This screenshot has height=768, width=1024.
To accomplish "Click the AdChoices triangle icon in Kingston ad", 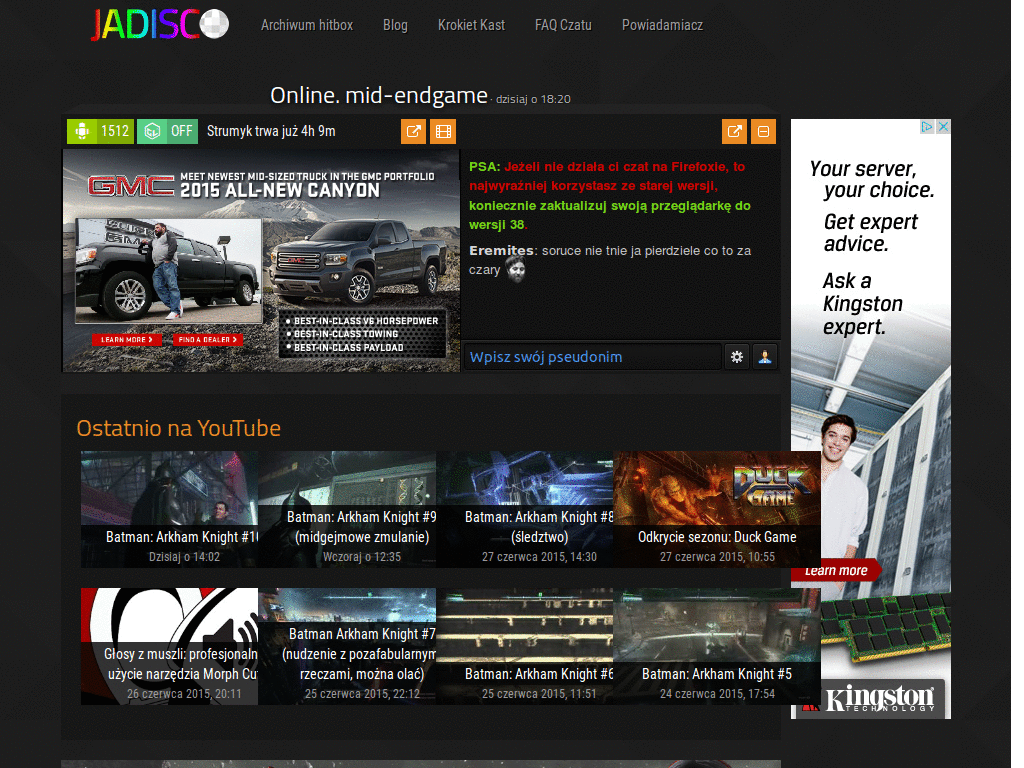I will click(927, 127).
